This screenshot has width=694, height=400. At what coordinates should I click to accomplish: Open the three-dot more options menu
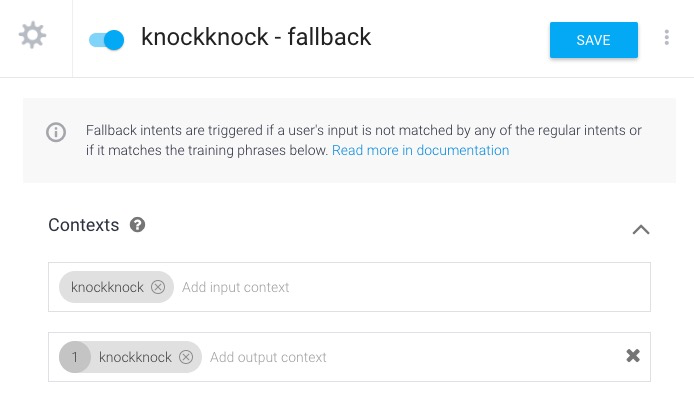click(667, 38)
